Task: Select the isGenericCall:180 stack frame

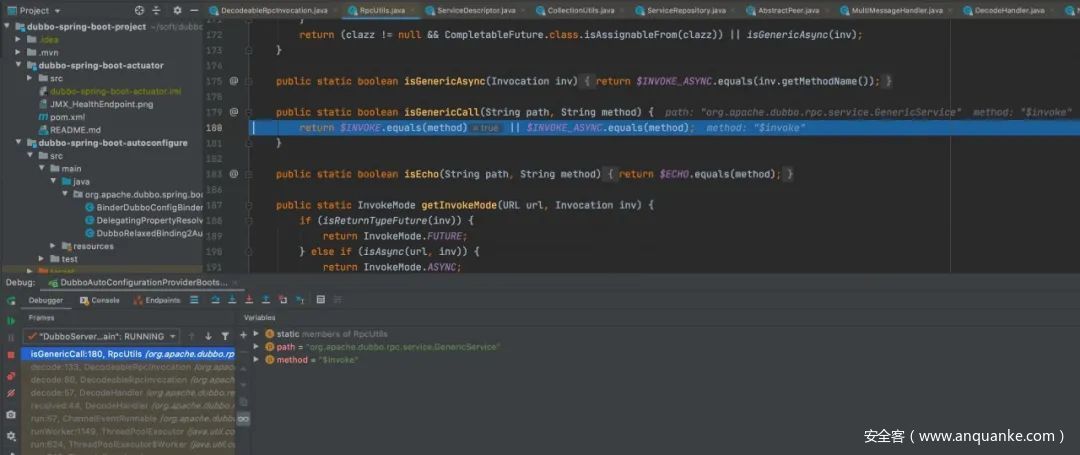Action: (120, 354)
